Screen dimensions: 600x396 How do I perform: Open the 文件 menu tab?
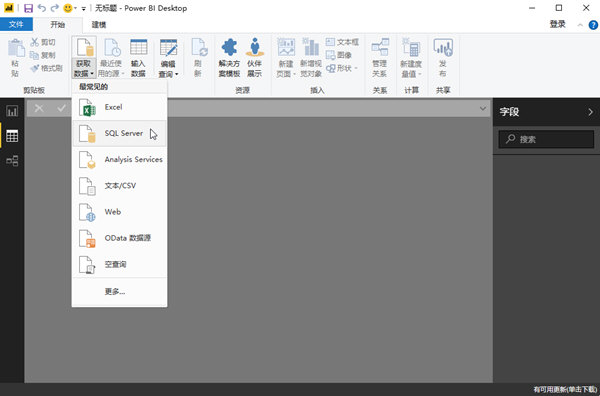(x=16, y=24)
